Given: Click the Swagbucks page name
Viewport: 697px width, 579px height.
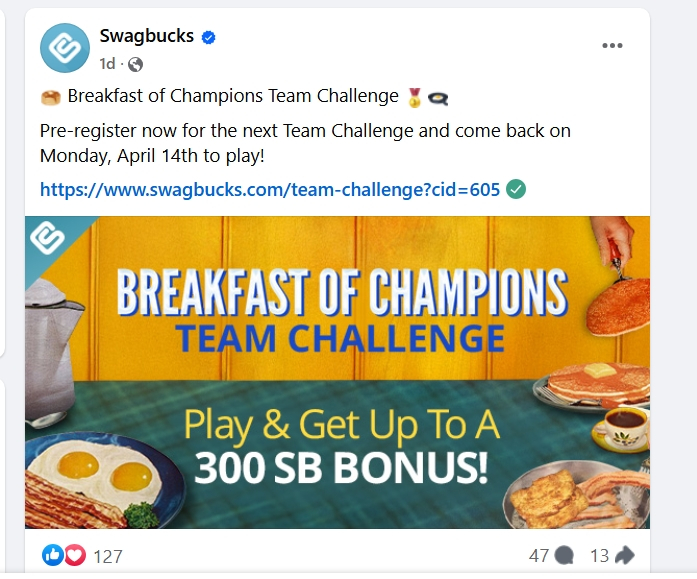Looking at the screenshot, I should pos(147,36).
